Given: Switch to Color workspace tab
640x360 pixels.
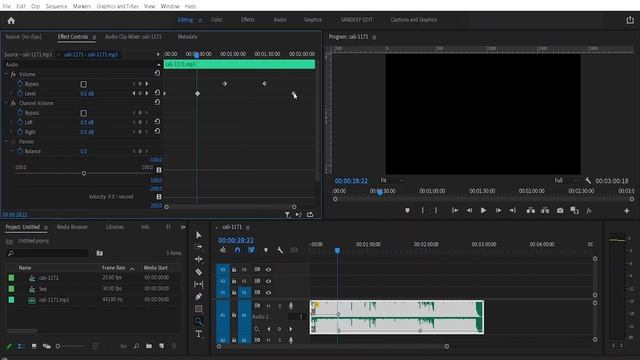Looking at the screenshot, I should pos(217,20).
